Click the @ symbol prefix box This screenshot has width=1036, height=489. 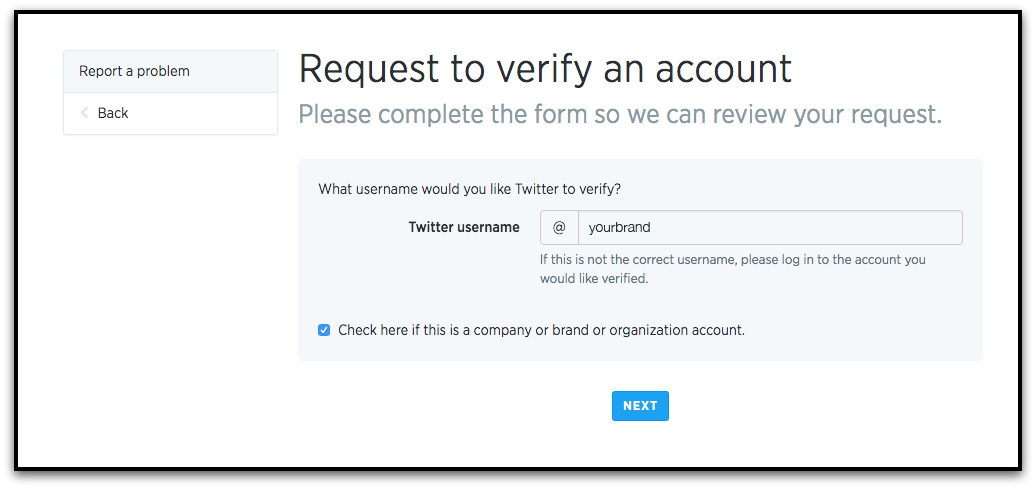559,227
